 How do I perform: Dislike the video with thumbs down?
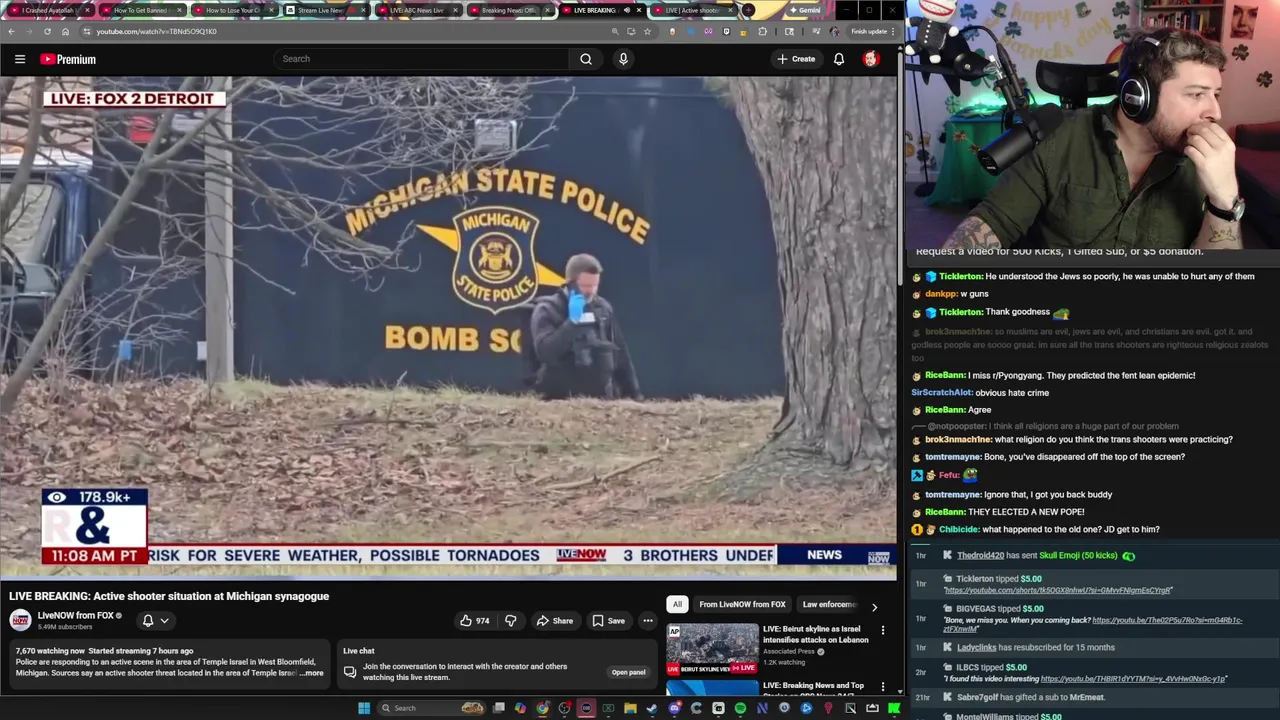coord(510,621)
